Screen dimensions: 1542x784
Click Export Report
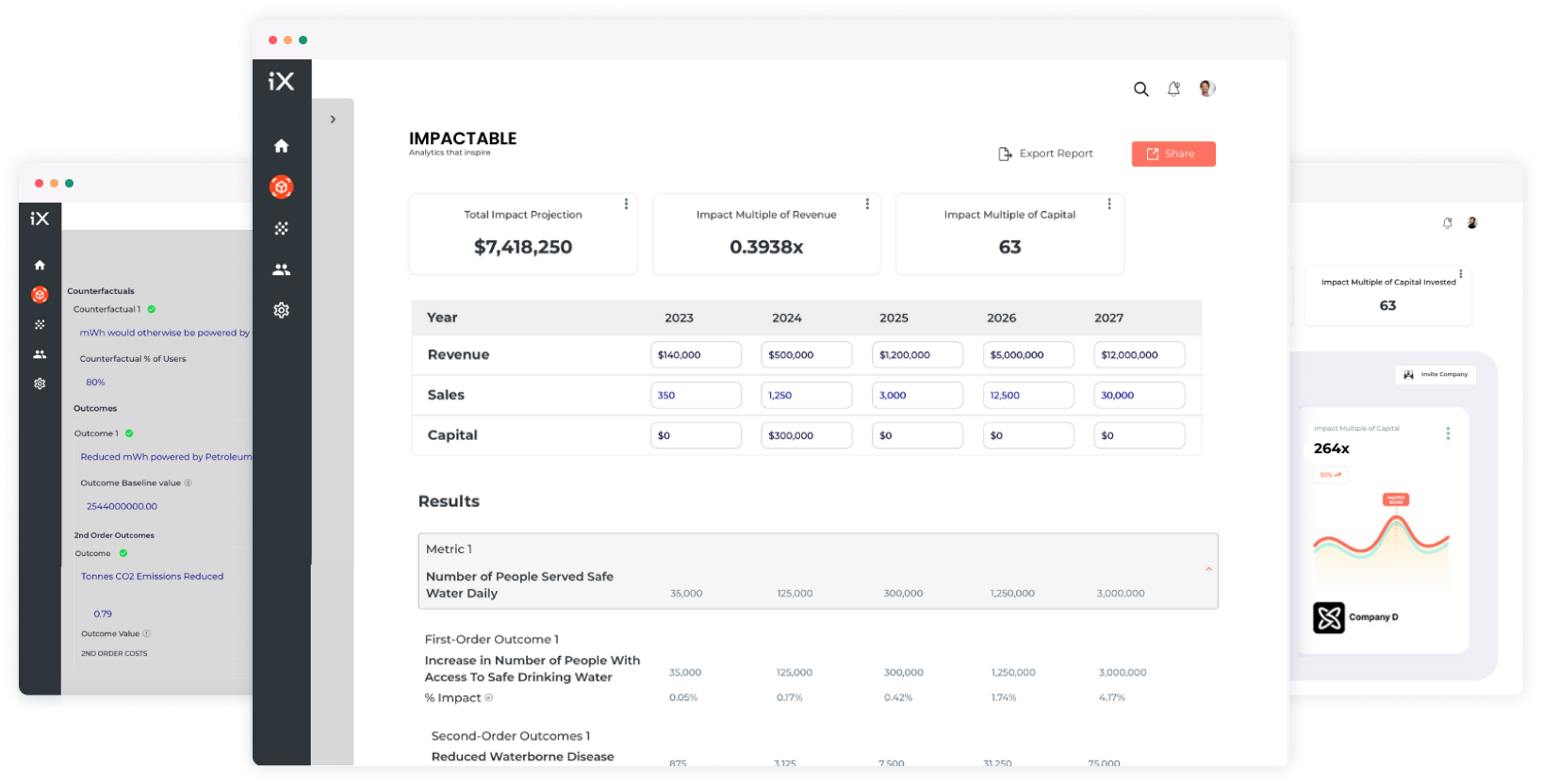tap(1045, 154)
